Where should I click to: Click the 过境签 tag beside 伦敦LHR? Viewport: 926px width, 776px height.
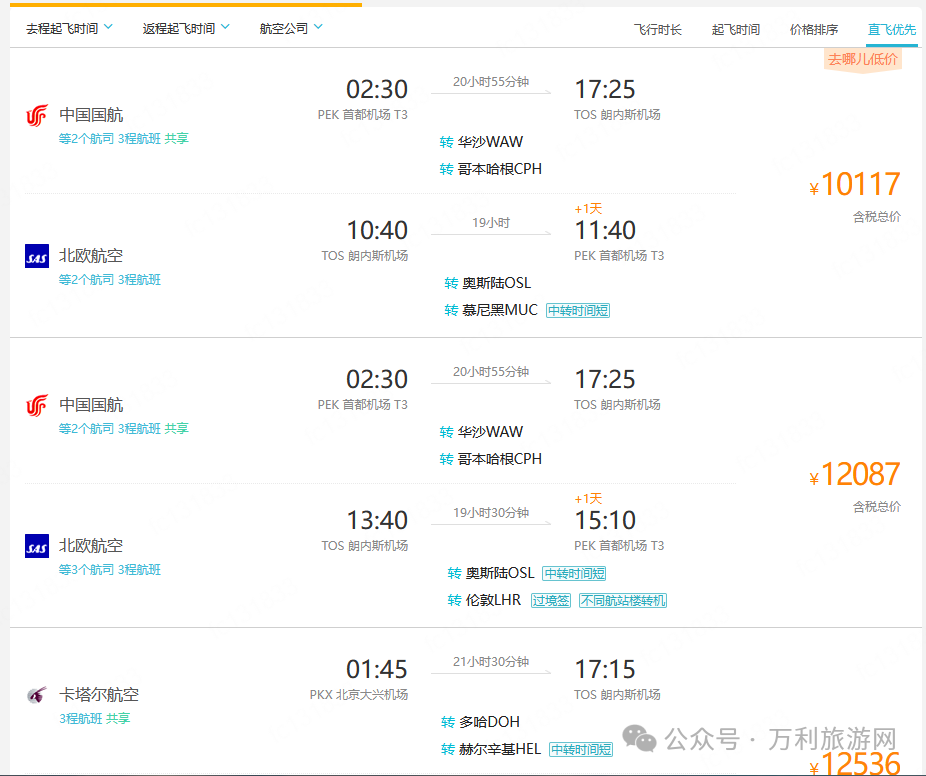(551, 601)
